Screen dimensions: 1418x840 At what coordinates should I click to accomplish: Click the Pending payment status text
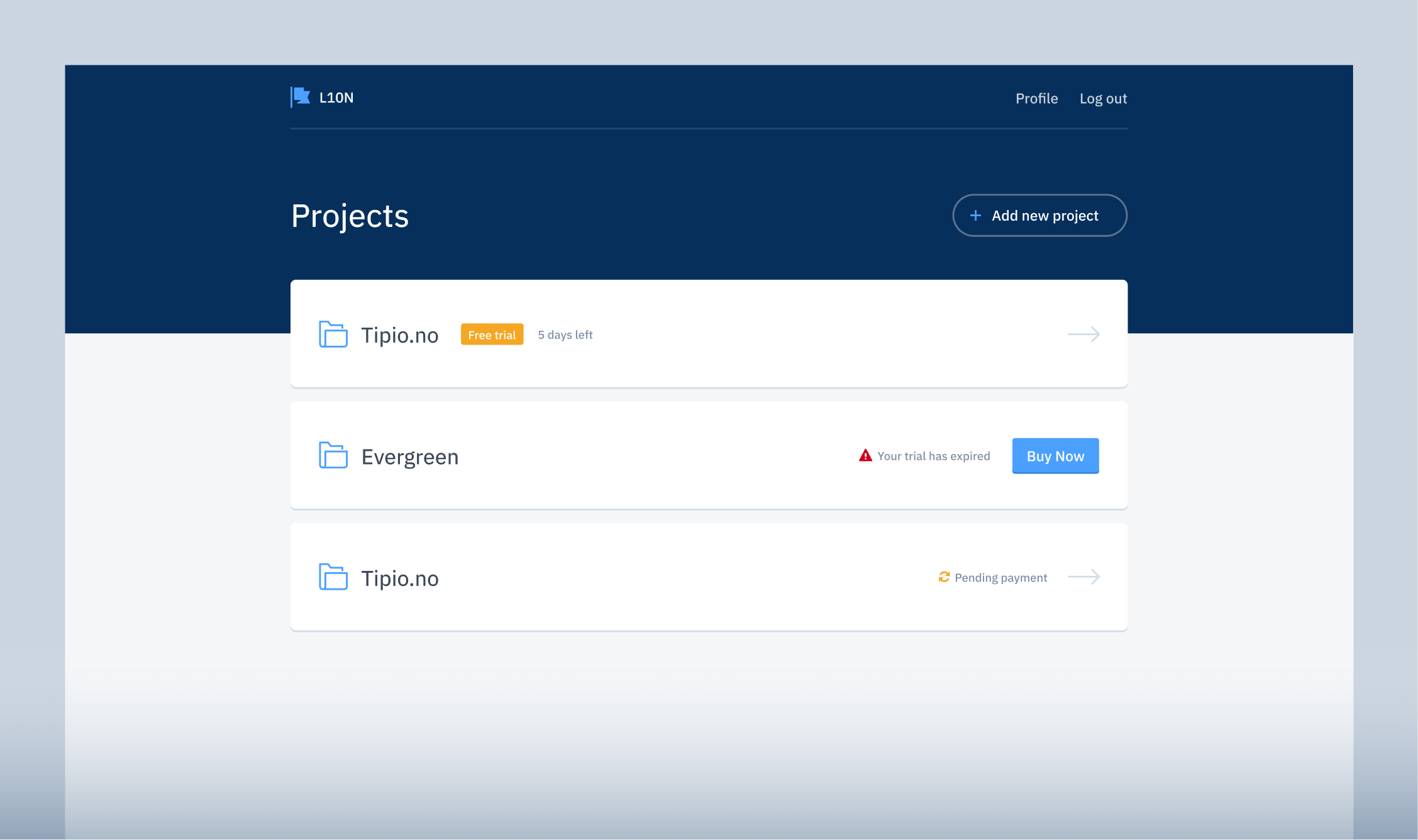(1000, 578)
